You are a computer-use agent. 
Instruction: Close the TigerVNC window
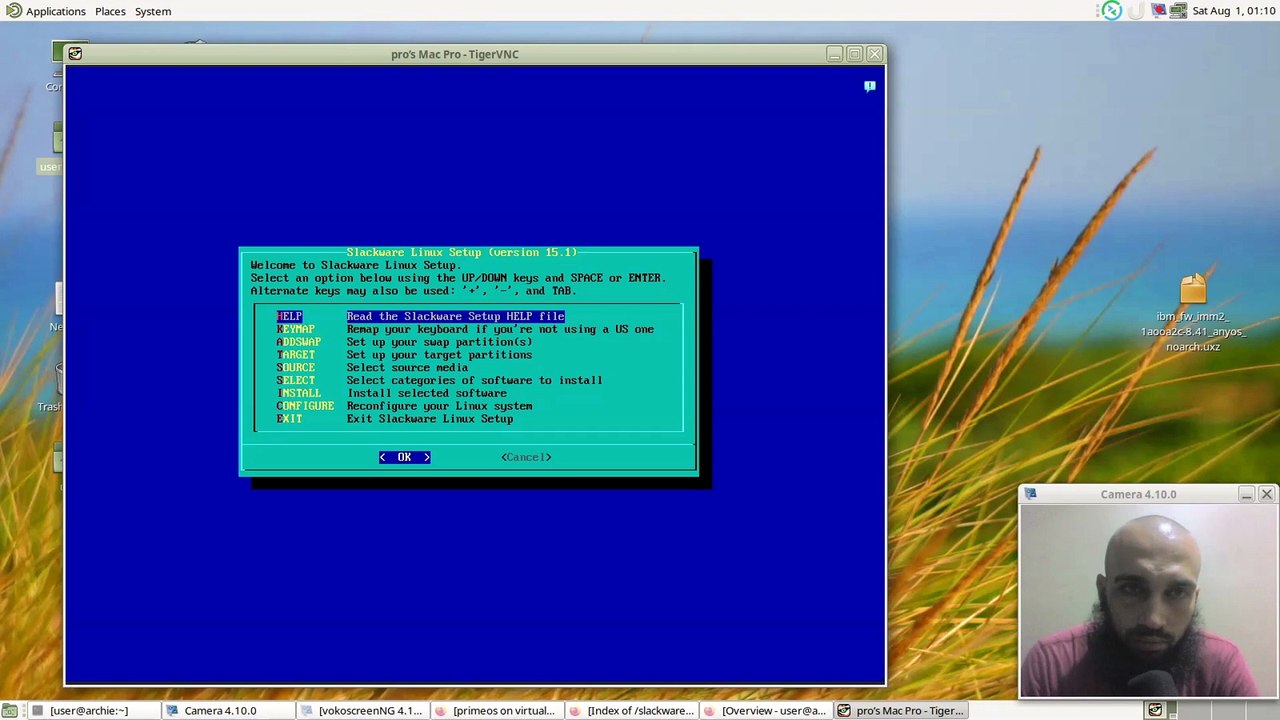874,54
